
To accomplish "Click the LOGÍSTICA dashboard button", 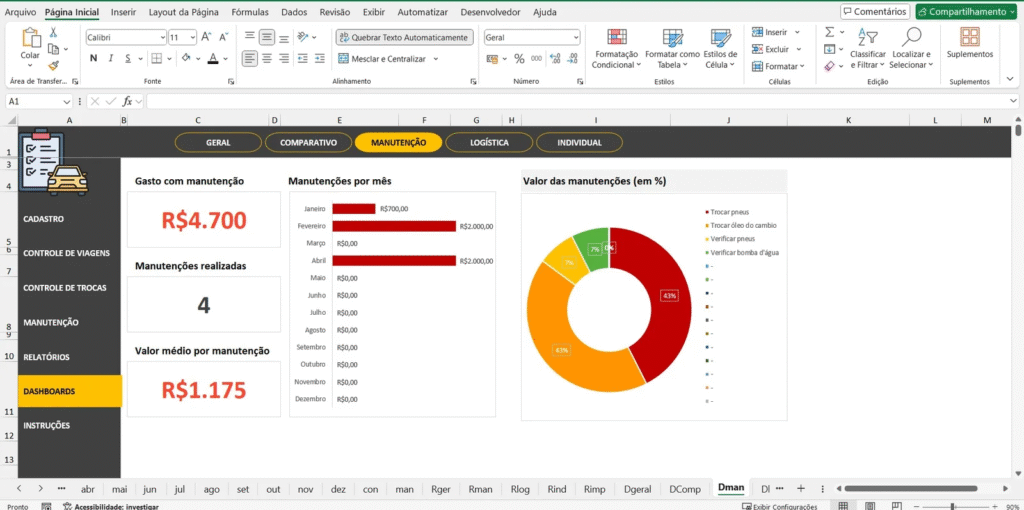I will tap(489, 142).
